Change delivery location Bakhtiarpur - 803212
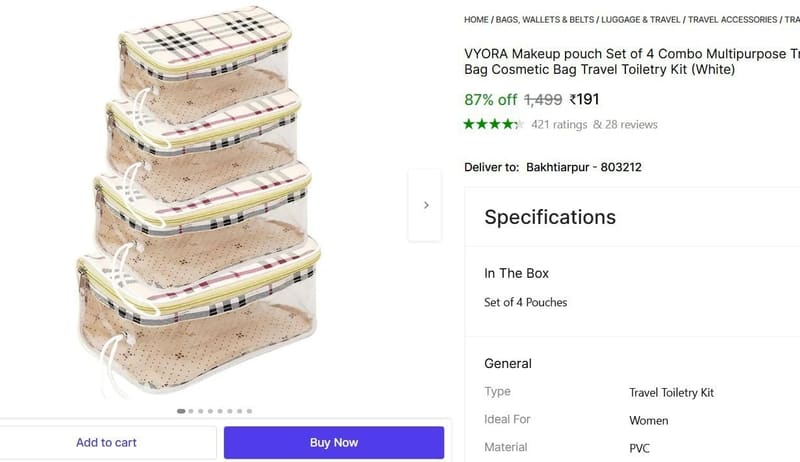 (x=584, y=167)
